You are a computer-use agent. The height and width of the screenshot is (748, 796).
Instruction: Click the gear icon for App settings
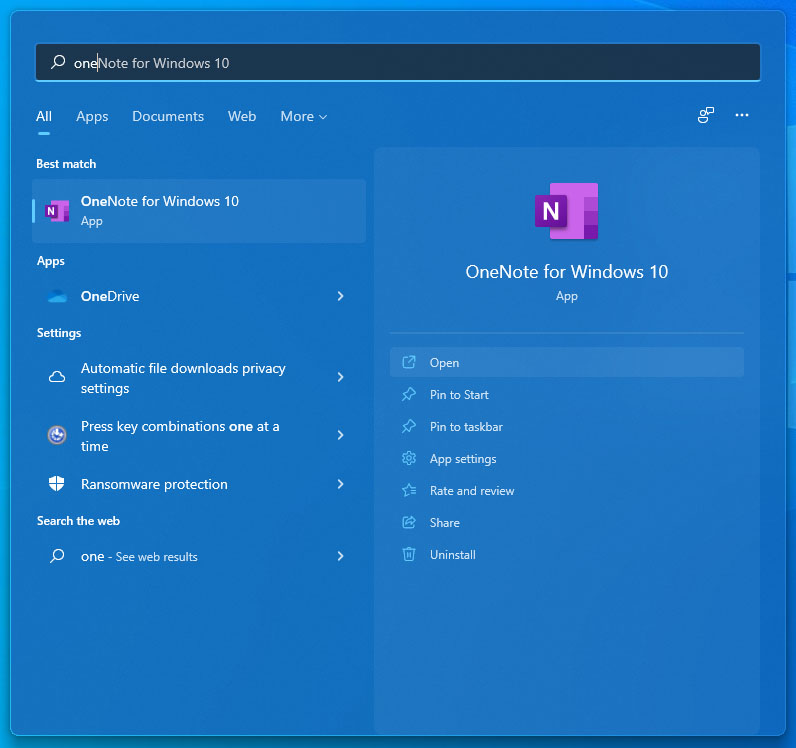pyautogui.click(x=409, y=458)
